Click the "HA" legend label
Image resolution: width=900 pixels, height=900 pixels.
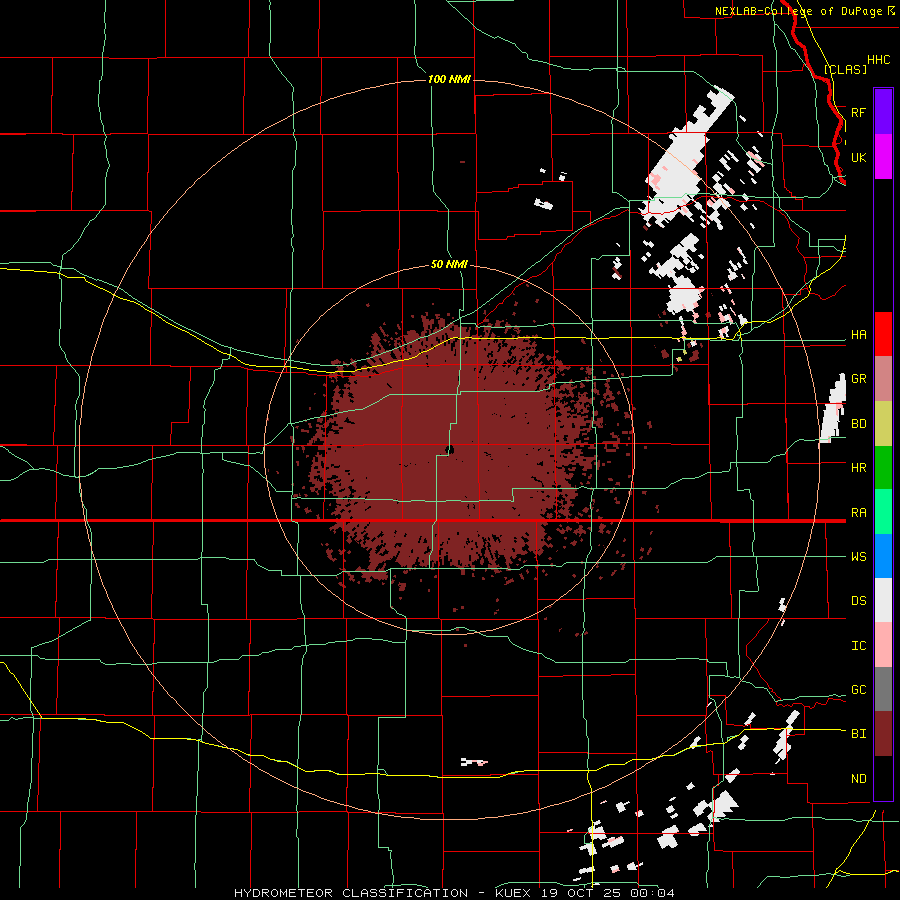point(858,335)
